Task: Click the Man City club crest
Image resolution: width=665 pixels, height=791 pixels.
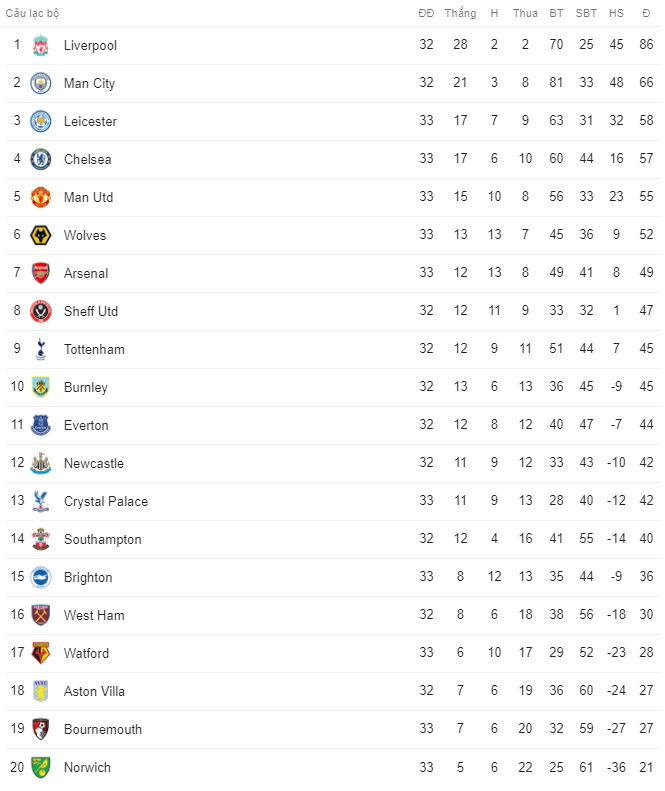Action: pos(41,83)
